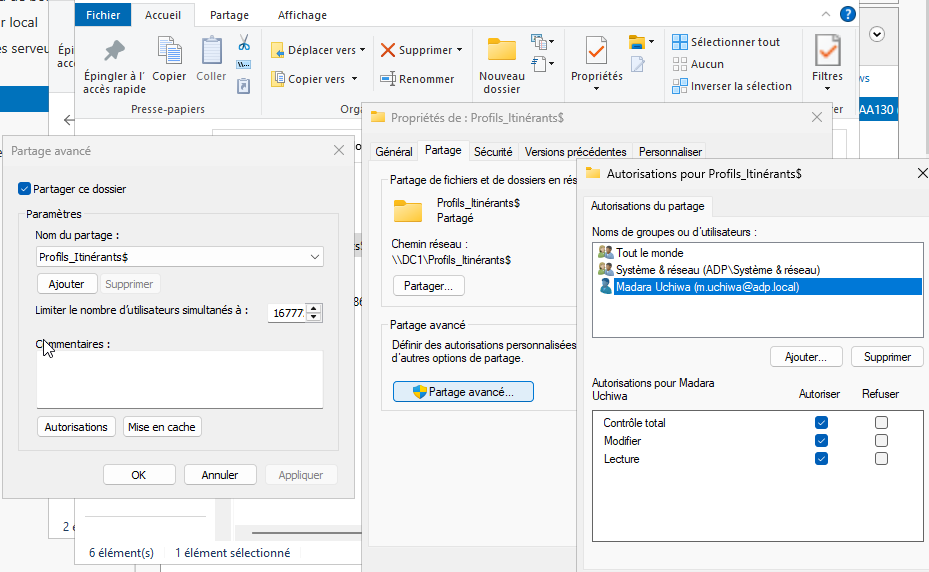Click the New item icon beside Nouveau dossier
Viewport: 929px width, 572px height.
pos(539,41)
